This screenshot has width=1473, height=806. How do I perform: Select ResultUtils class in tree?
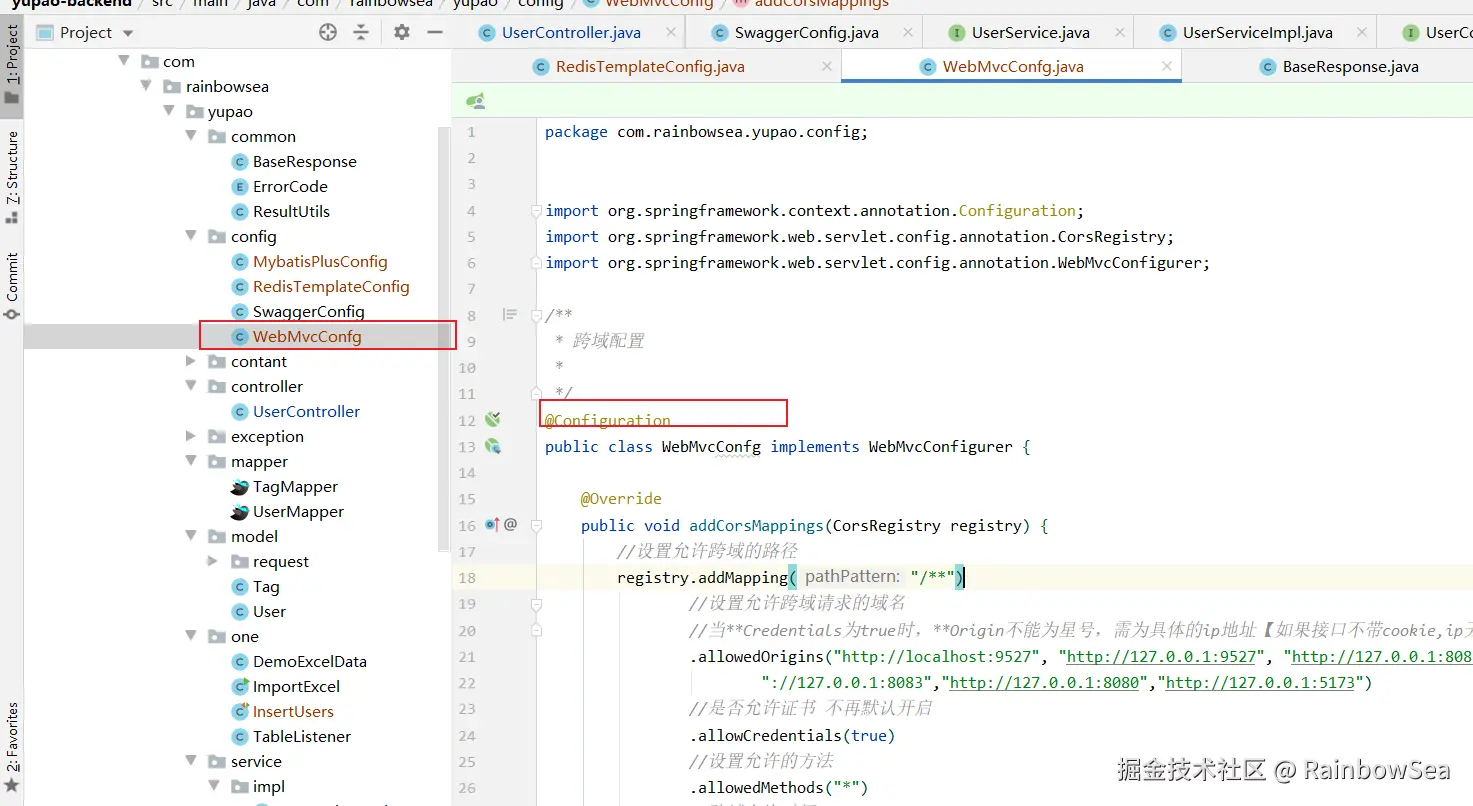tap(291, 211)
